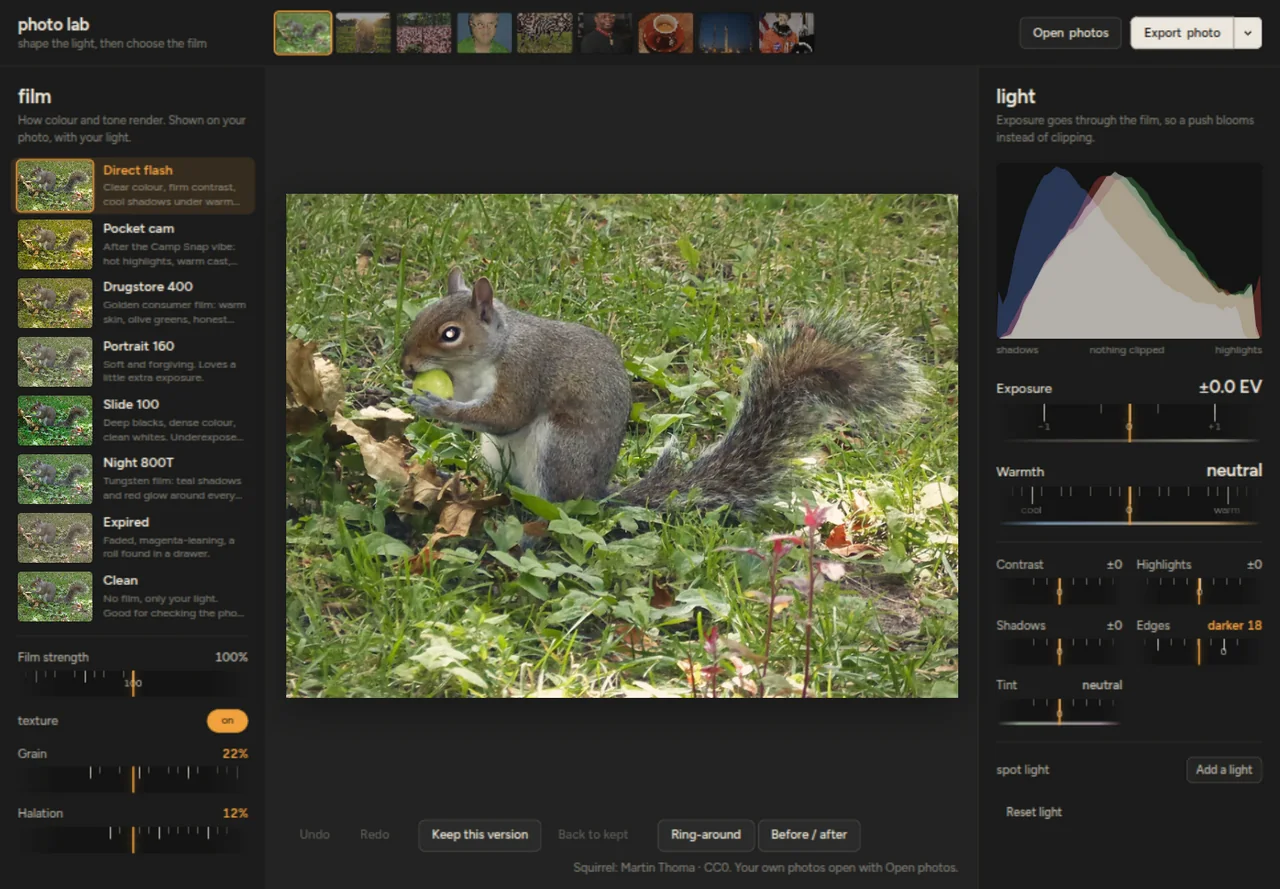This screenshot has height=889, width=1280.
Task: Select the Expired film preset
Action: click(133, 538)
